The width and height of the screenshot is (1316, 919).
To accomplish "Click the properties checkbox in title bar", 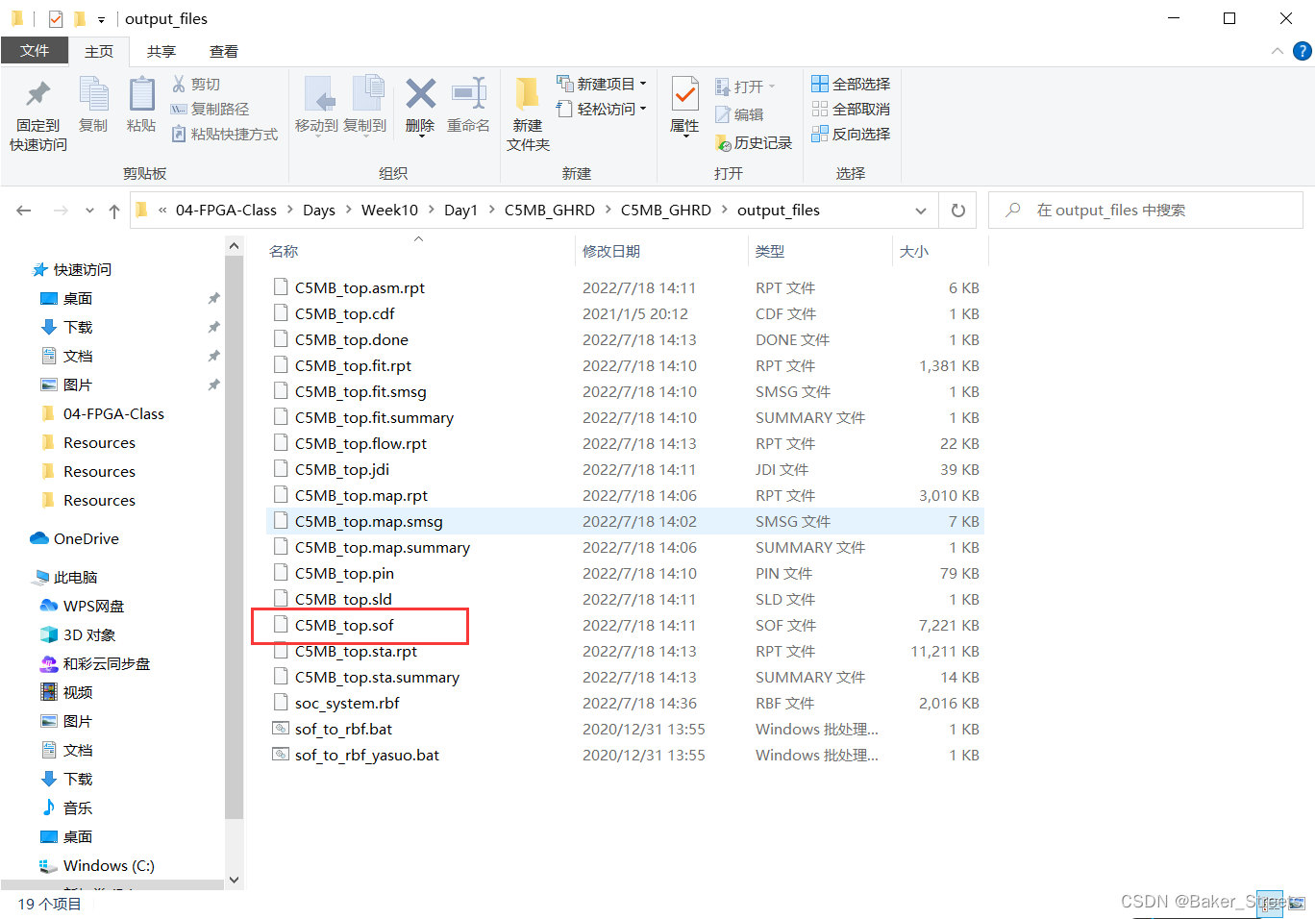I will pyautogui.click(x=56, y=19).
